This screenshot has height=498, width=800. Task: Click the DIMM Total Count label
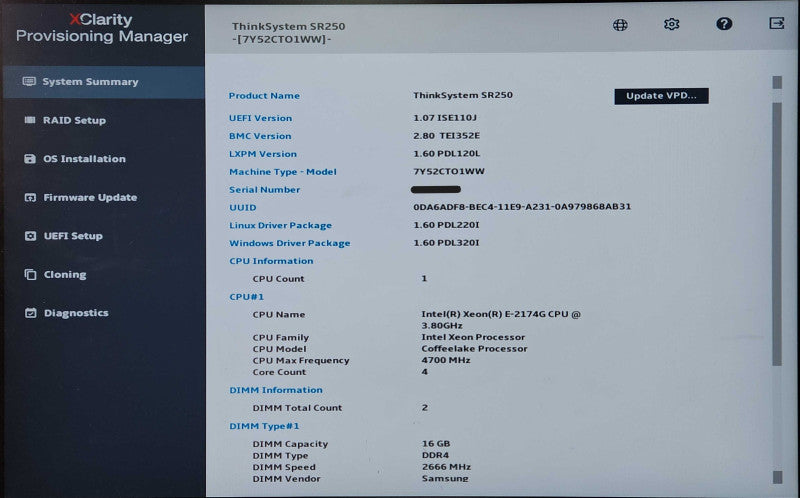pos(297,408)
